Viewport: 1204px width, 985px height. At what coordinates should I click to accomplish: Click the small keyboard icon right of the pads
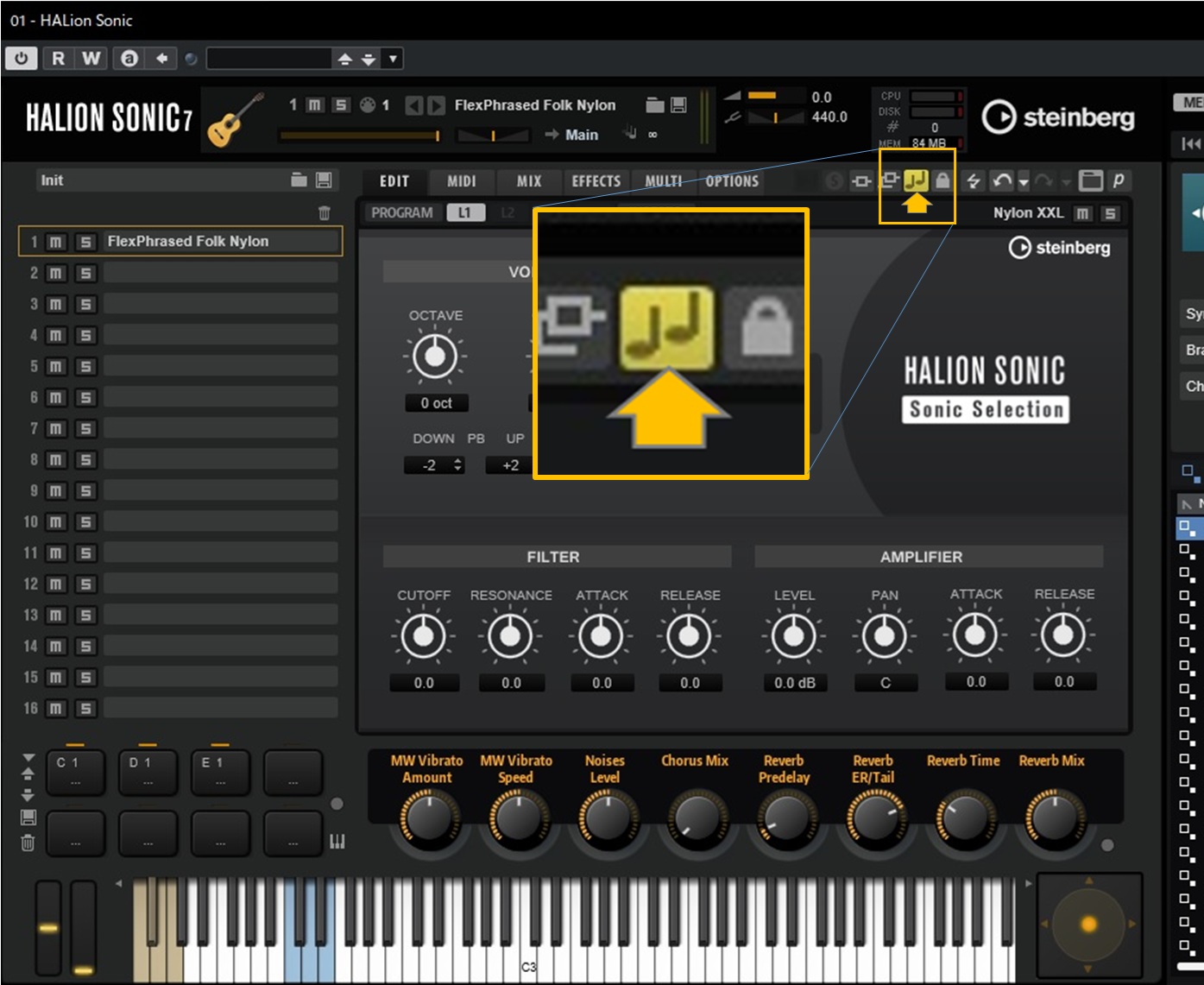coord(337,841)
